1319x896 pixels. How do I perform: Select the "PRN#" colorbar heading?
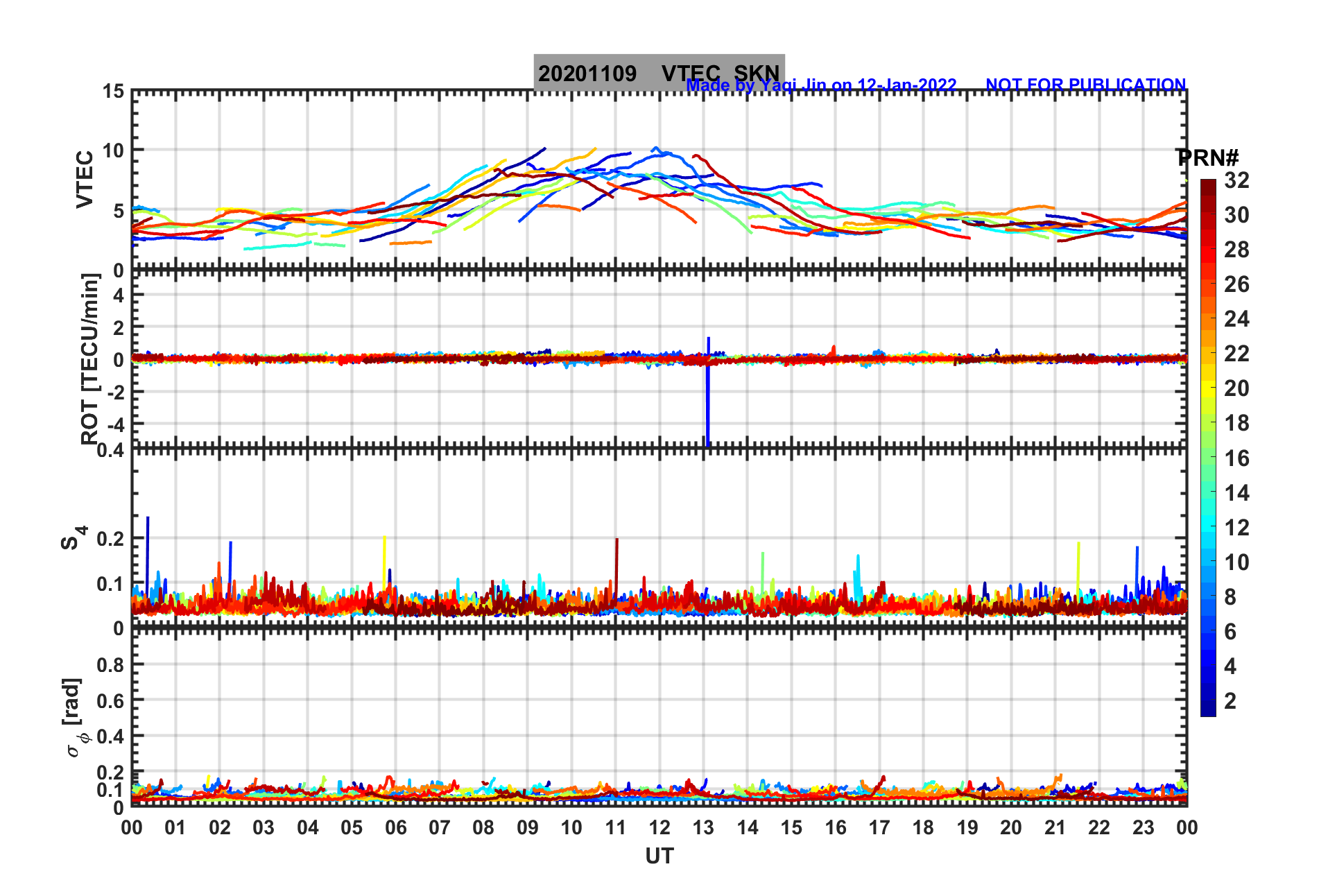coord(1208,158)
